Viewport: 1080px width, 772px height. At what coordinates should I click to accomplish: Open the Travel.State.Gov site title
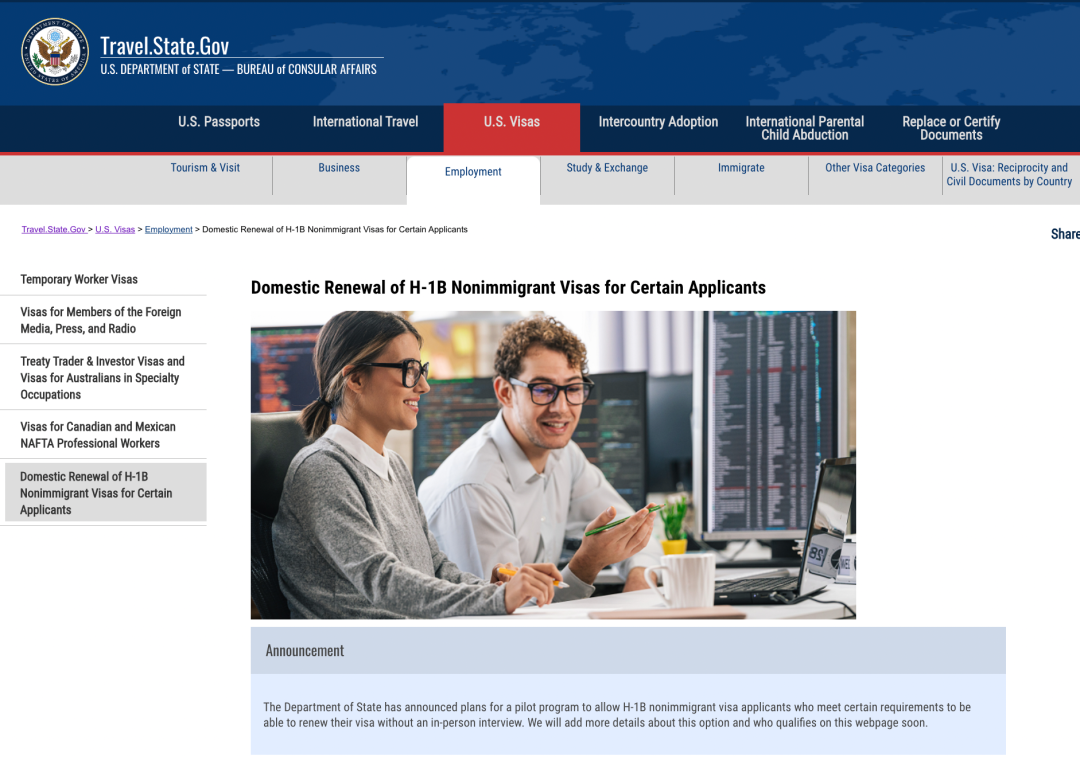165,45
